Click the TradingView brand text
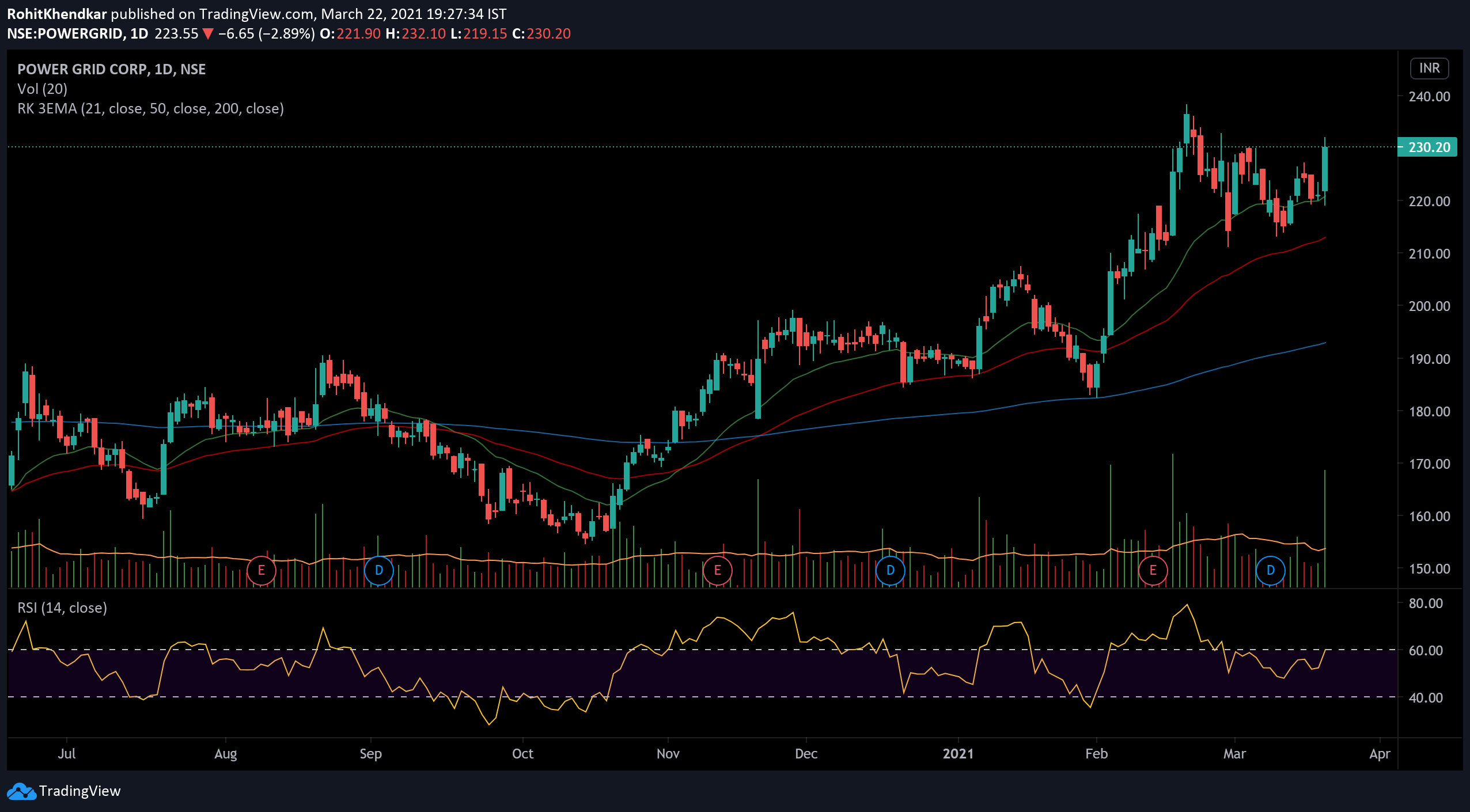The width and height of the screenshot is (1470, 812). 80,791
